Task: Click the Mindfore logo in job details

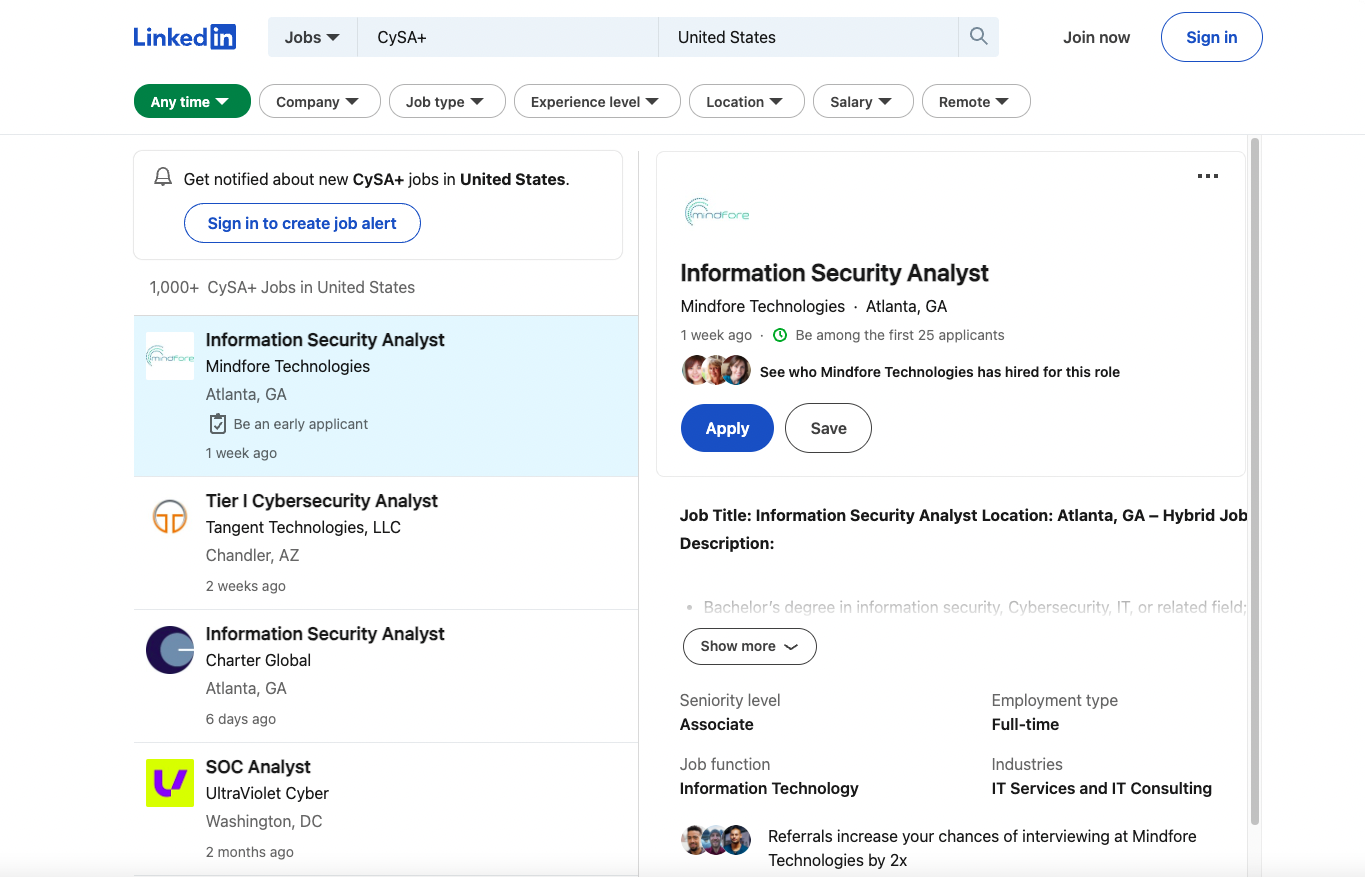Action: [717, 212]
